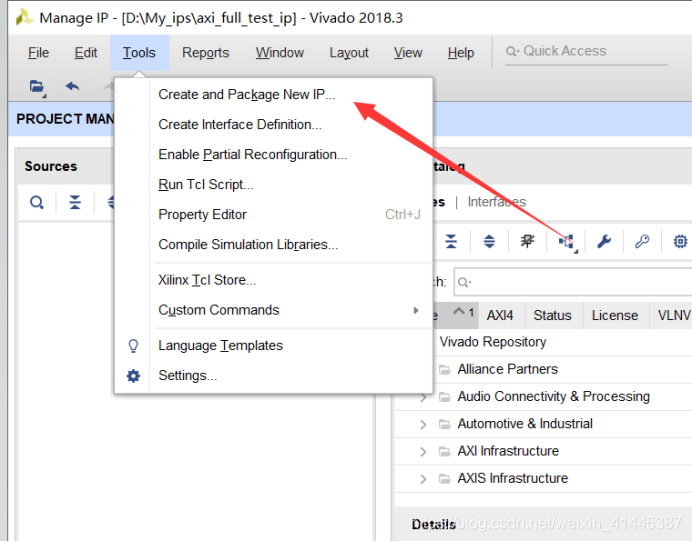Select the Audio Connectivity & Processing row

coord(553,396)
